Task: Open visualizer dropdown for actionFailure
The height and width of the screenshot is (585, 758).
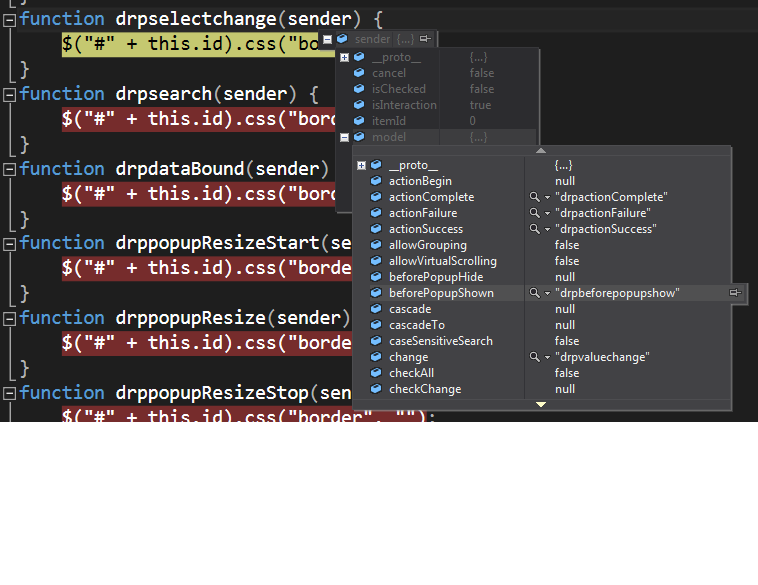Action: coord(547,213)
